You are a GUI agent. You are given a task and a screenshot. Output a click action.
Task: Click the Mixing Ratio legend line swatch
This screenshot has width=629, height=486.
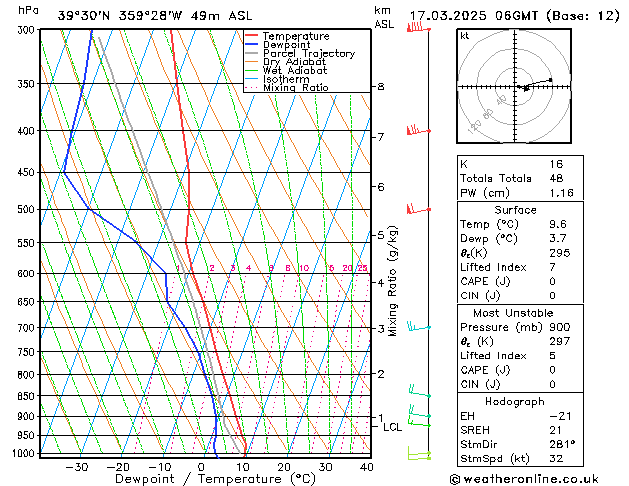[x=253, y=88]
